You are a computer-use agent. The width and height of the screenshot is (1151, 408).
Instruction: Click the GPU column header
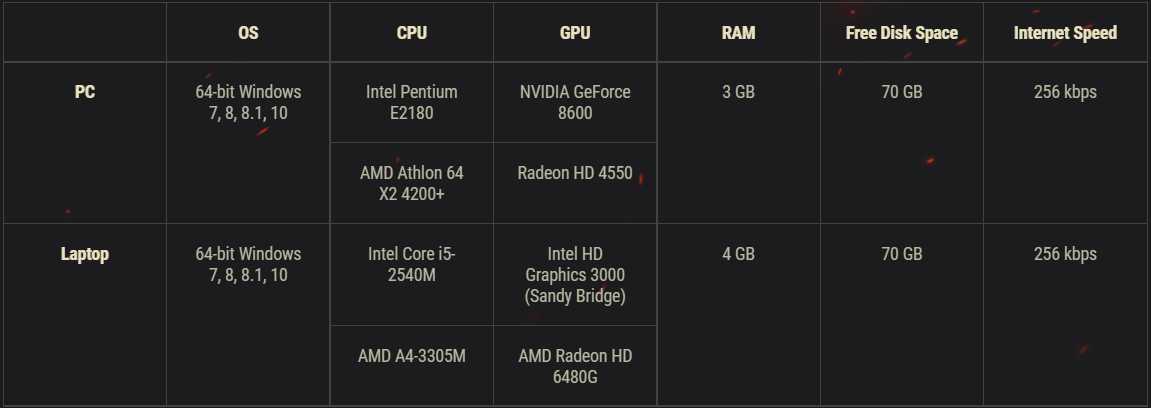[x=575, y=33]
